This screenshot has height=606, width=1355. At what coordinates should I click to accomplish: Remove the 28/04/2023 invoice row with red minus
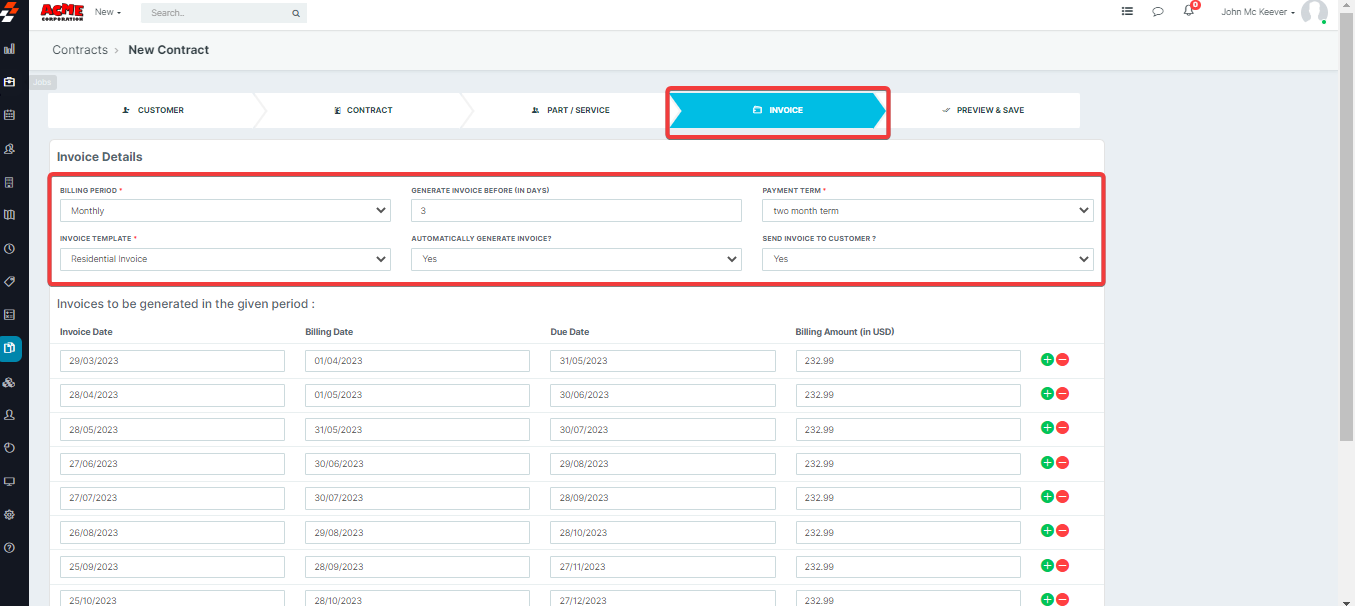pyautogui.click(x=1063, y=394)
